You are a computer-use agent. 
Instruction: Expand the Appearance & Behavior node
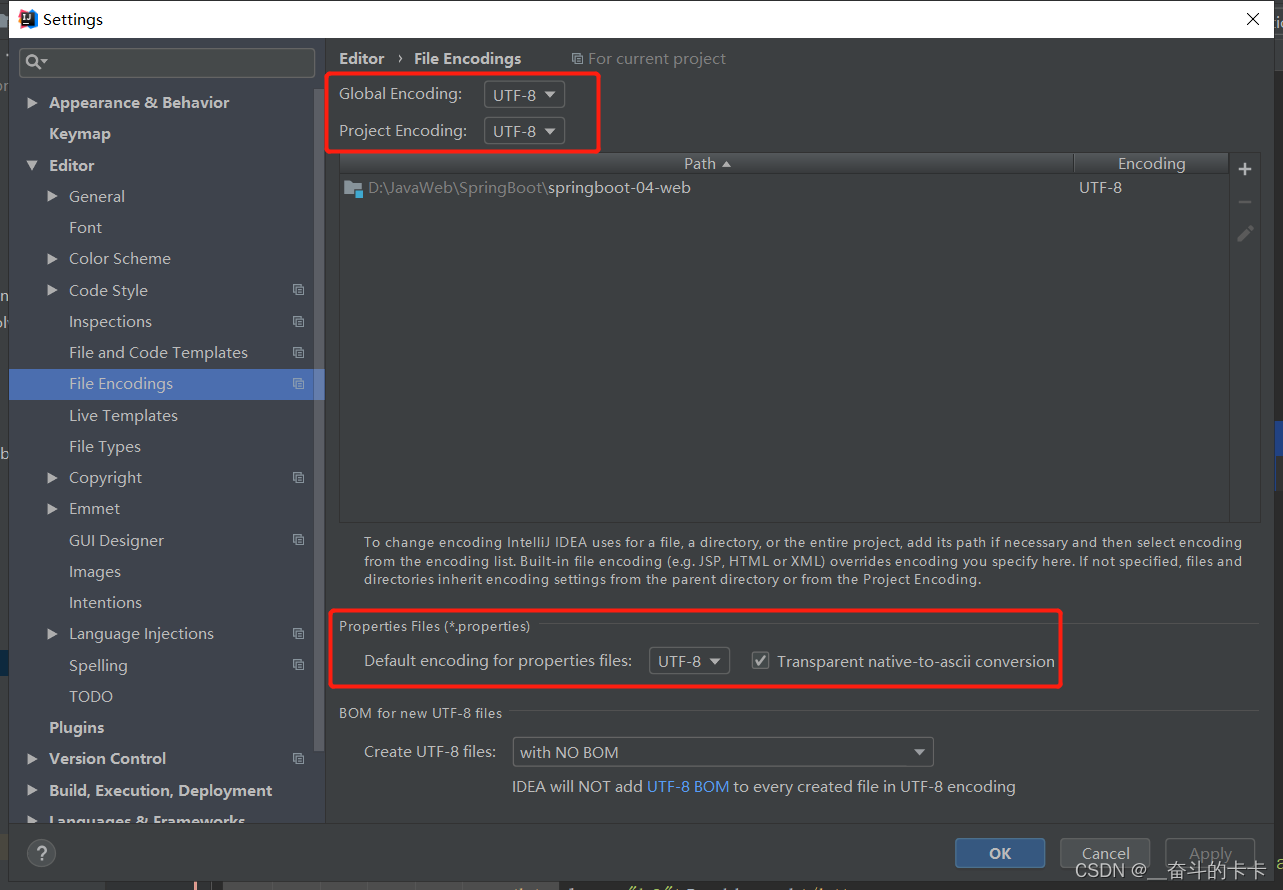(x=33, y=103)
